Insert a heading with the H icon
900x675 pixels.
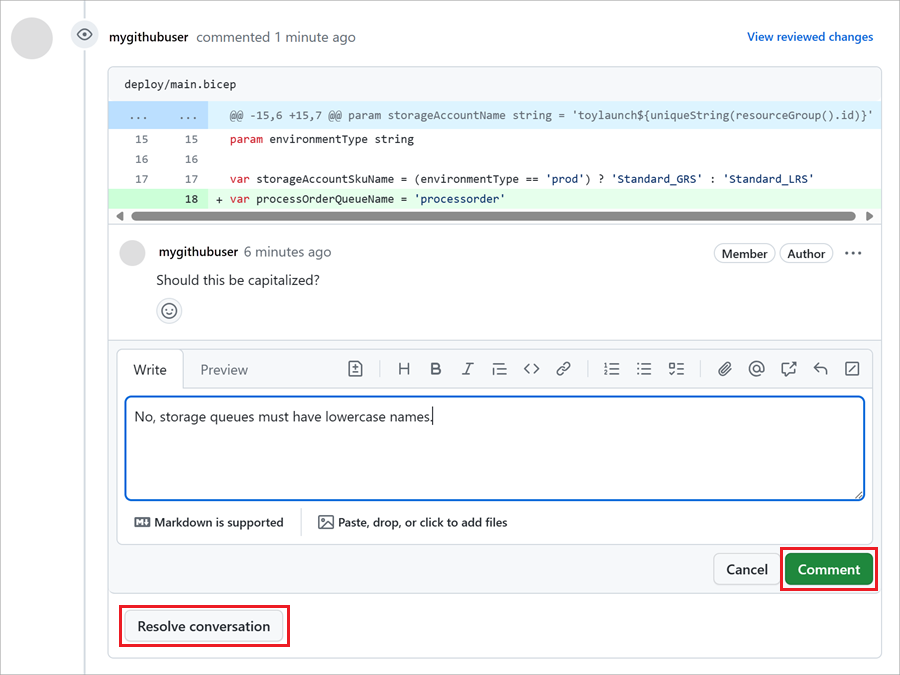pos(404,368)
